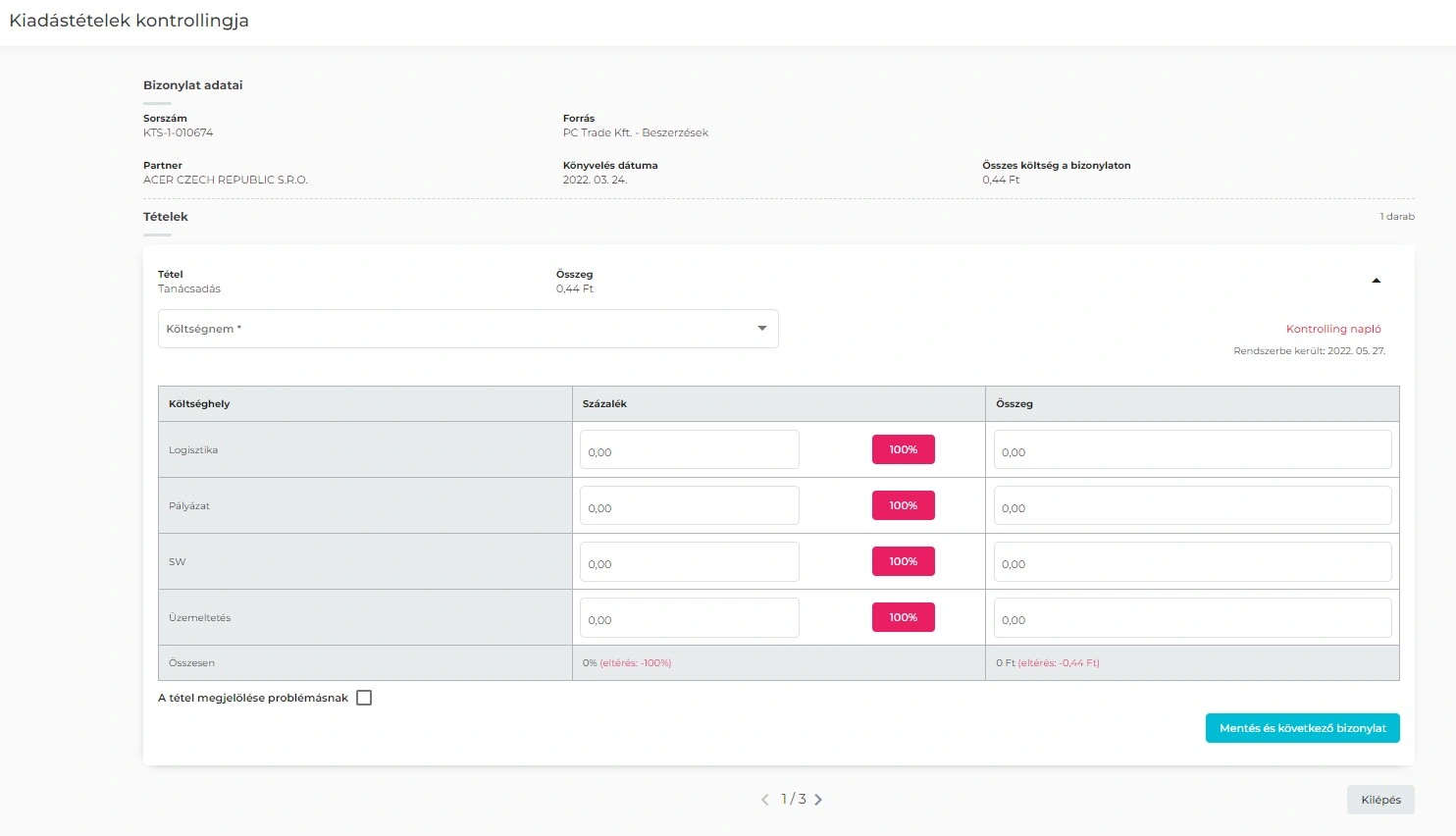1456x836 pixels.
Task: Click the Pályázat percentage input field
Action: point(689,506)
